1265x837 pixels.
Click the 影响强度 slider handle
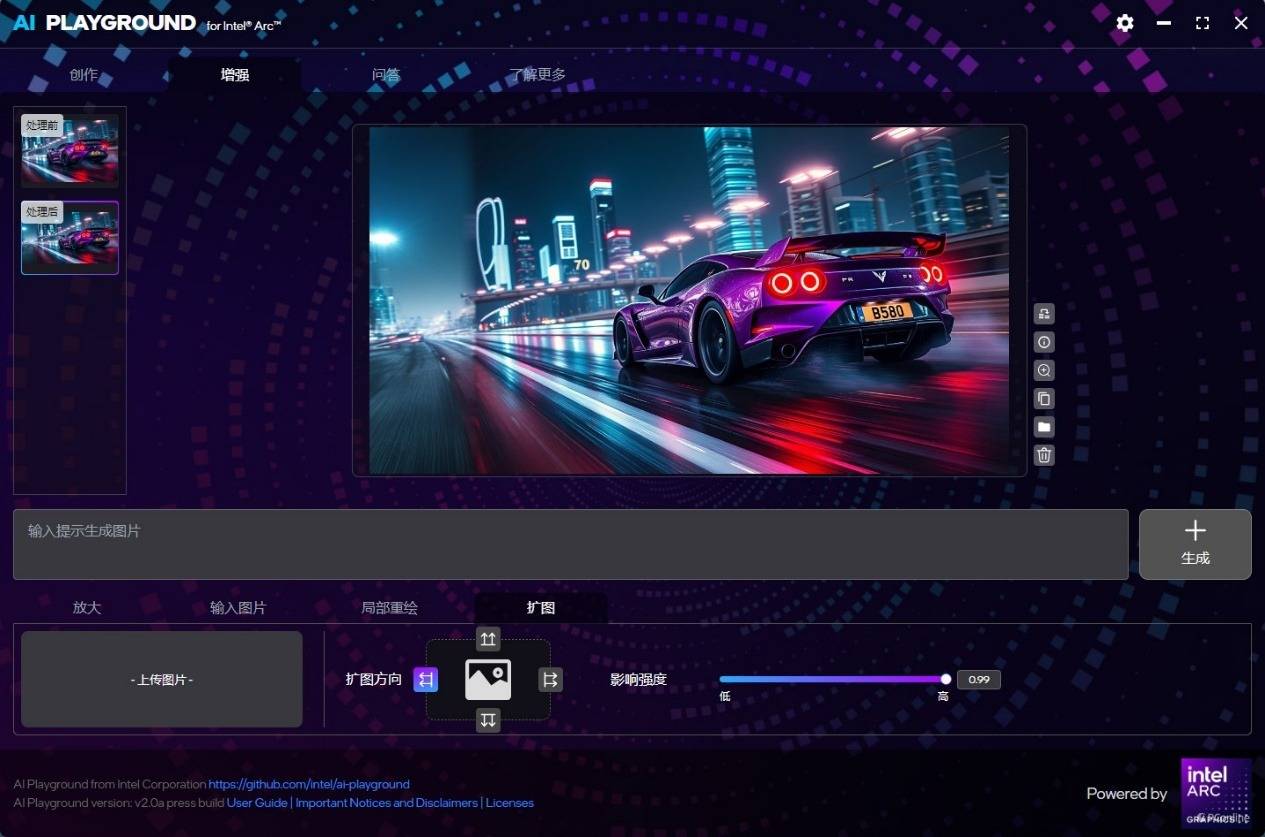pos(946,680)
